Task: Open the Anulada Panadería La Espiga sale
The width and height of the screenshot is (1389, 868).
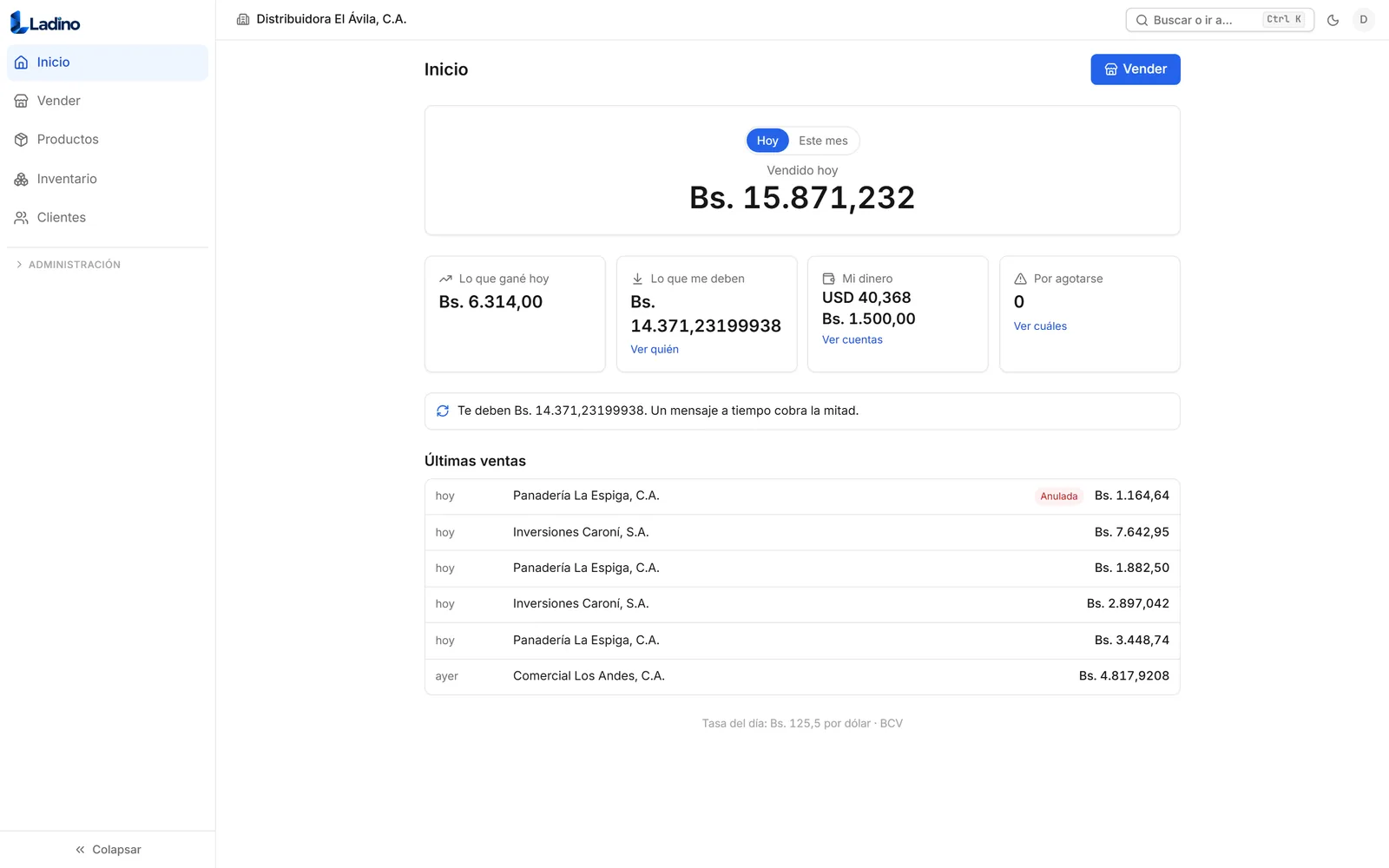Action: coord(802,496)
